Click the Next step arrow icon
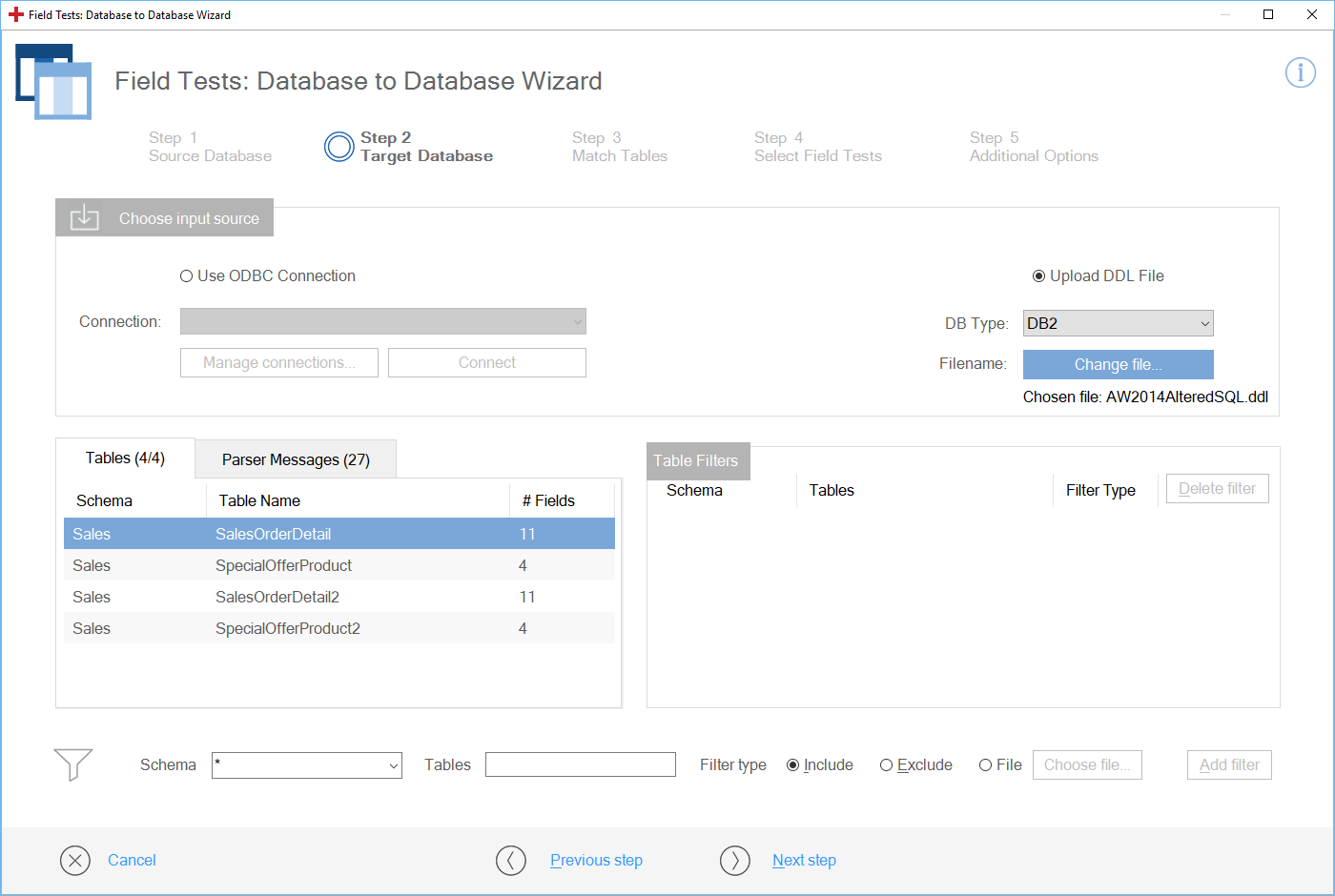Image resolution: width=1335 pixels, height=896 pixels. click(x=735, y=861)
